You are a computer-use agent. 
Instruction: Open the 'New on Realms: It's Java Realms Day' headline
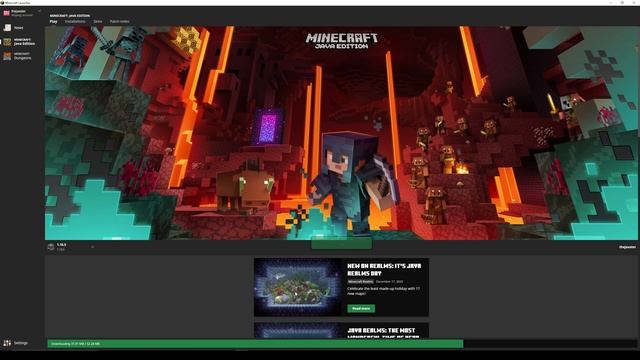click(x=384, y=269)
